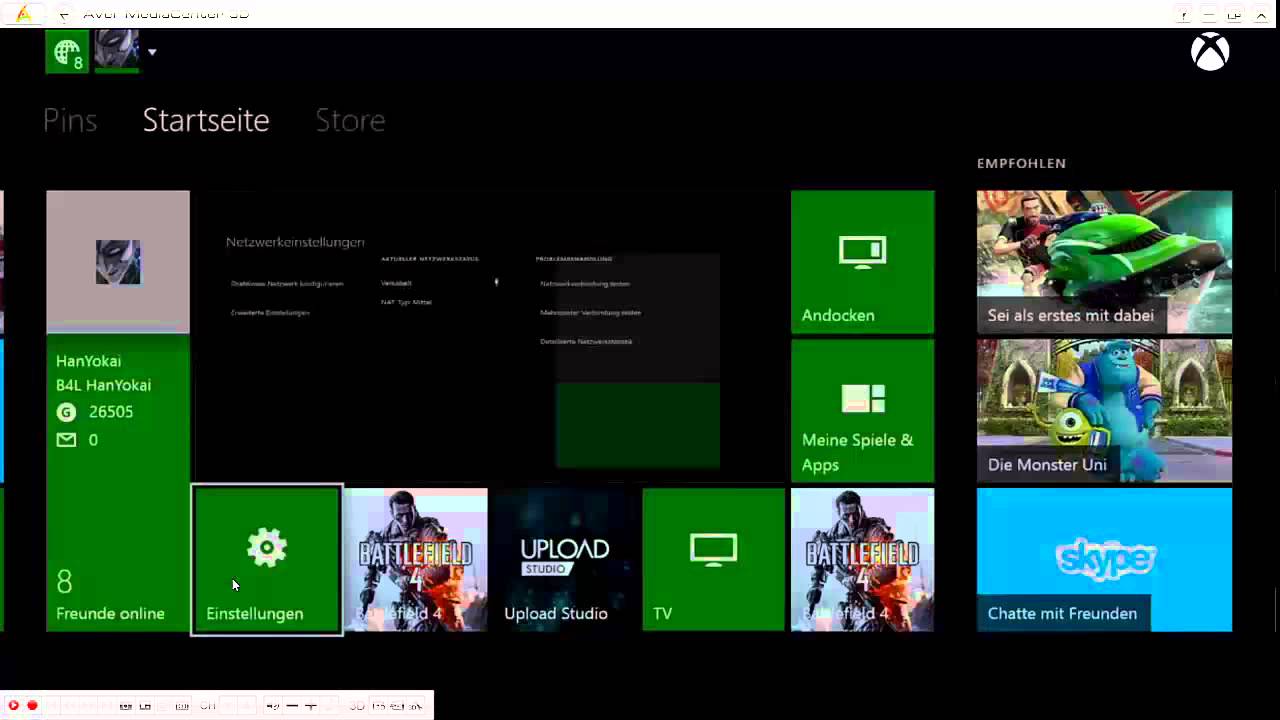Launch the TV tile
This screenshot has width=1280, height=720.
713,560
